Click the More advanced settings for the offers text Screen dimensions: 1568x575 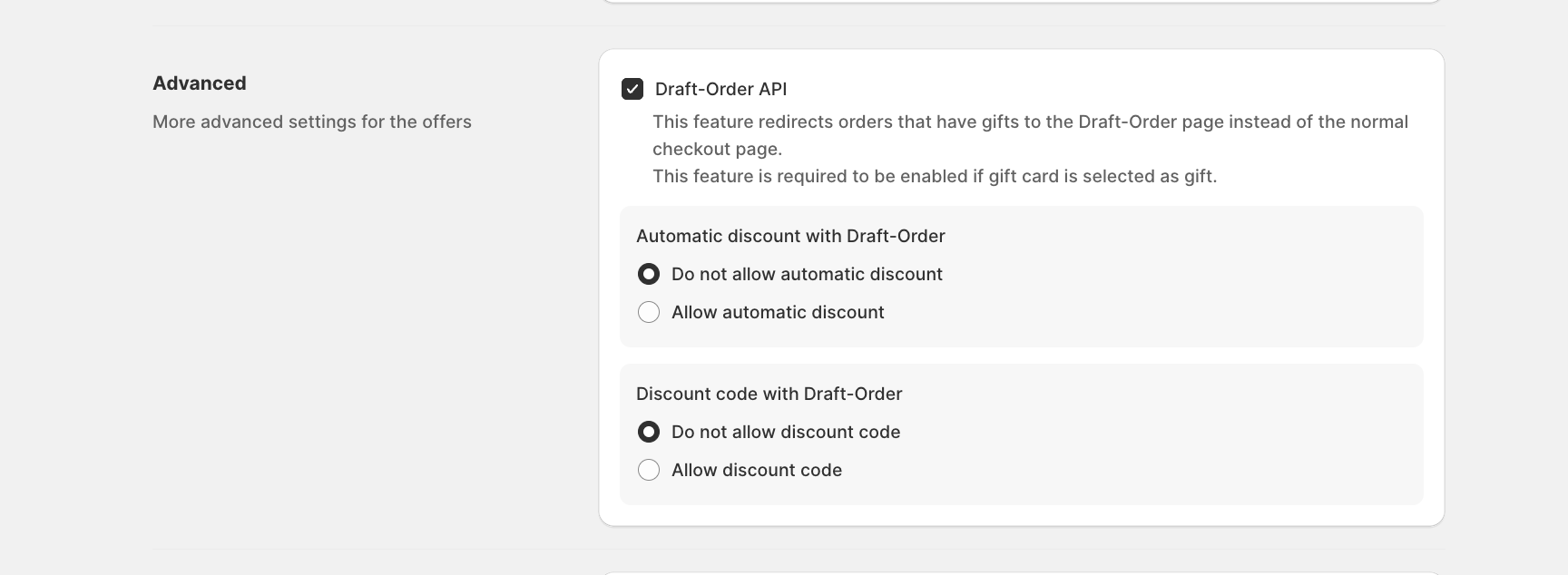(312, 122)
